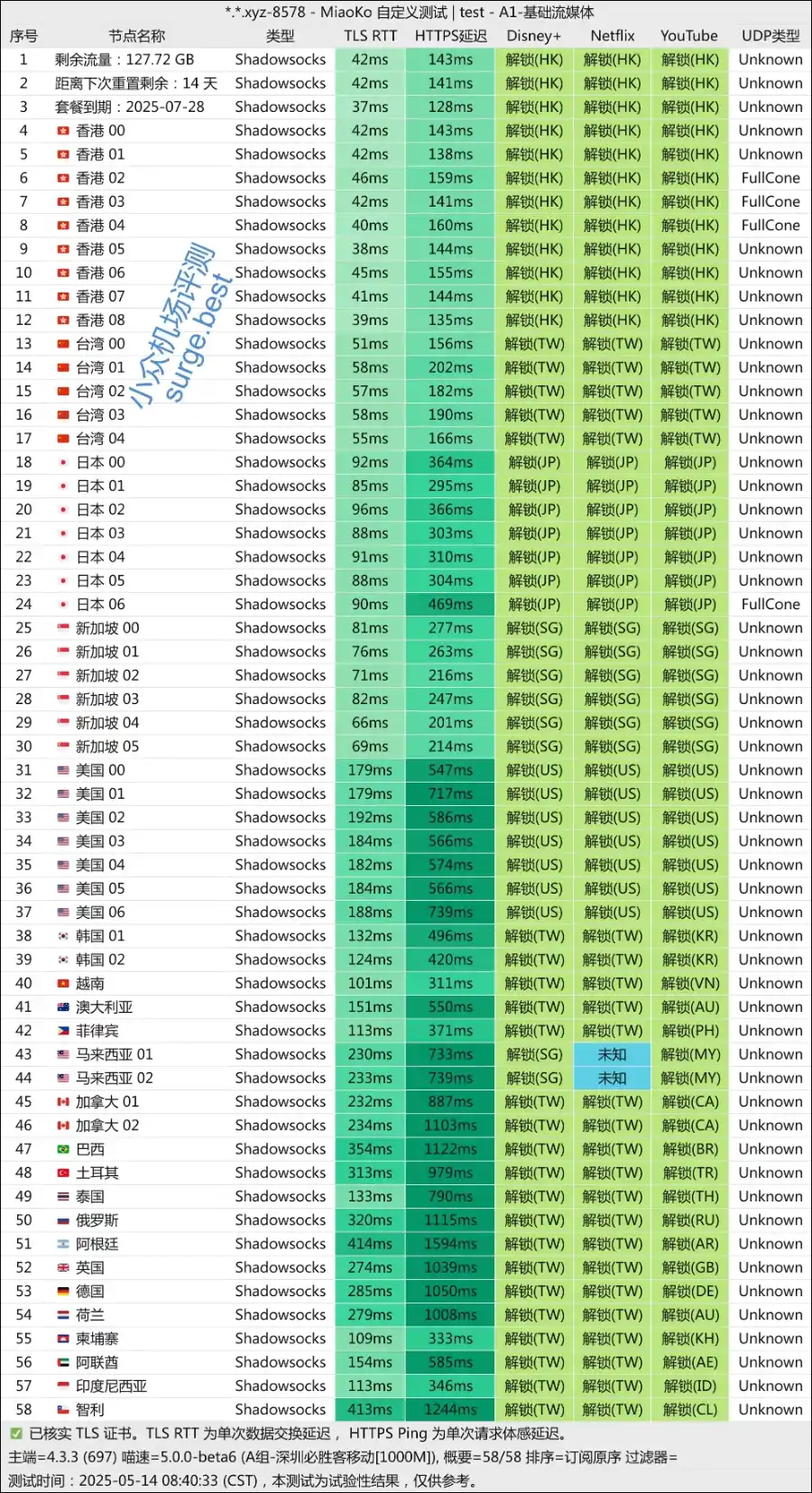Viewport: 812px width, 1493px height.
Task: Click the Singapore flag beside 新加坡 05
Action: [63, 746]
